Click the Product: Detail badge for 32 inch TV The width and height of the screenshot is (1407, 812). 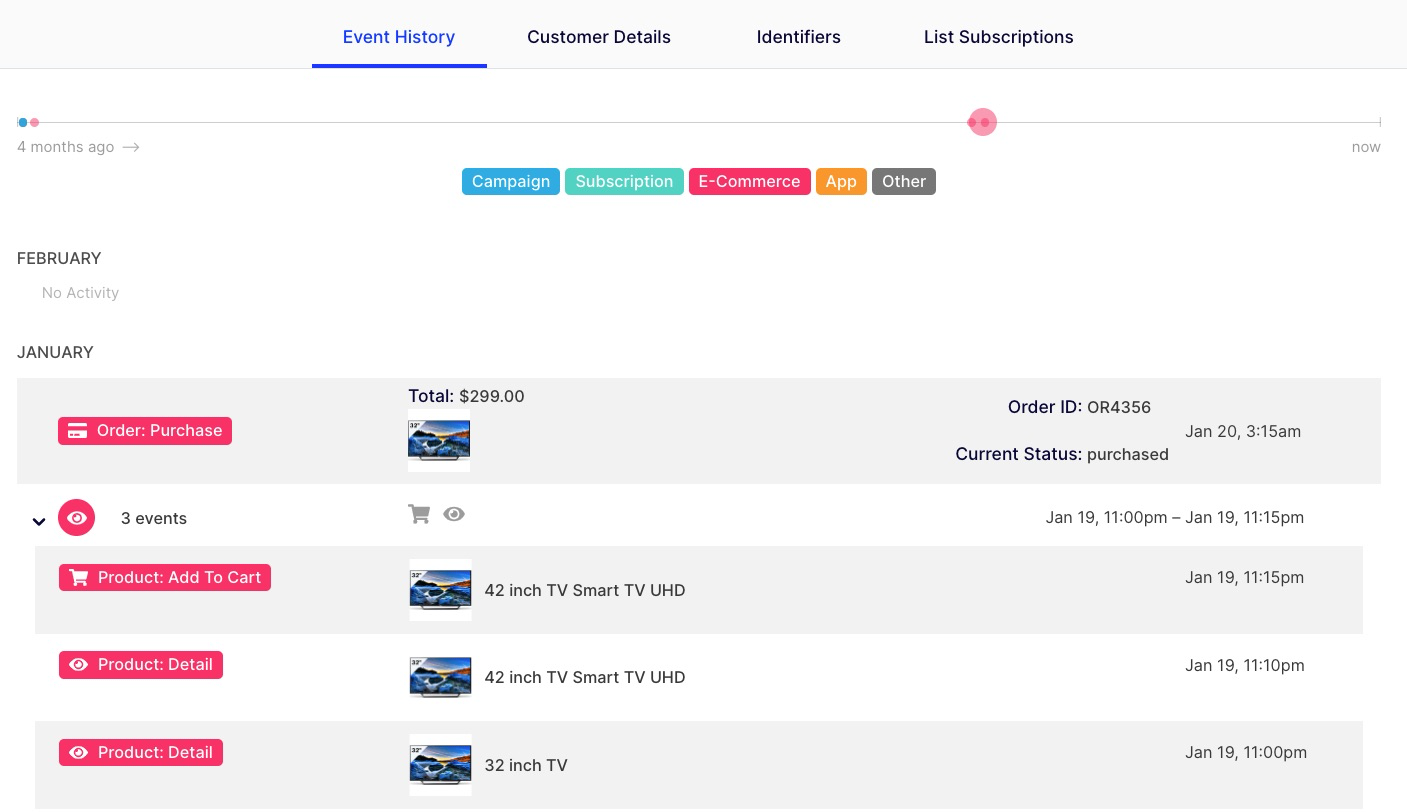tap(141, 753)
